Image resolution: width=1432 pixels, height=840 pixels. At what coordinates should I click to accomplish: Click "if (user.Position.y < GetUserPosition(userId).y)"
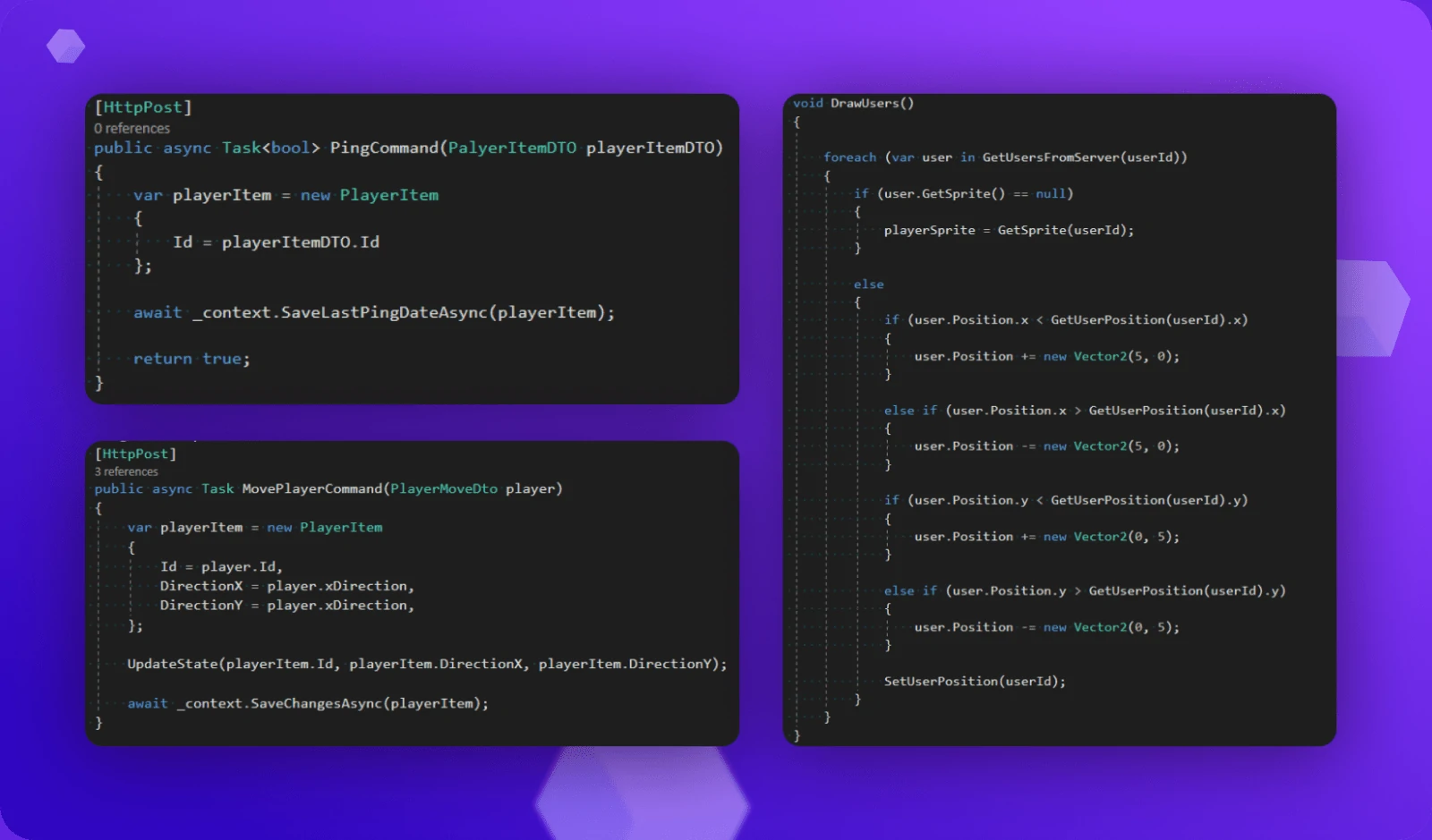tap(1066, 500)
